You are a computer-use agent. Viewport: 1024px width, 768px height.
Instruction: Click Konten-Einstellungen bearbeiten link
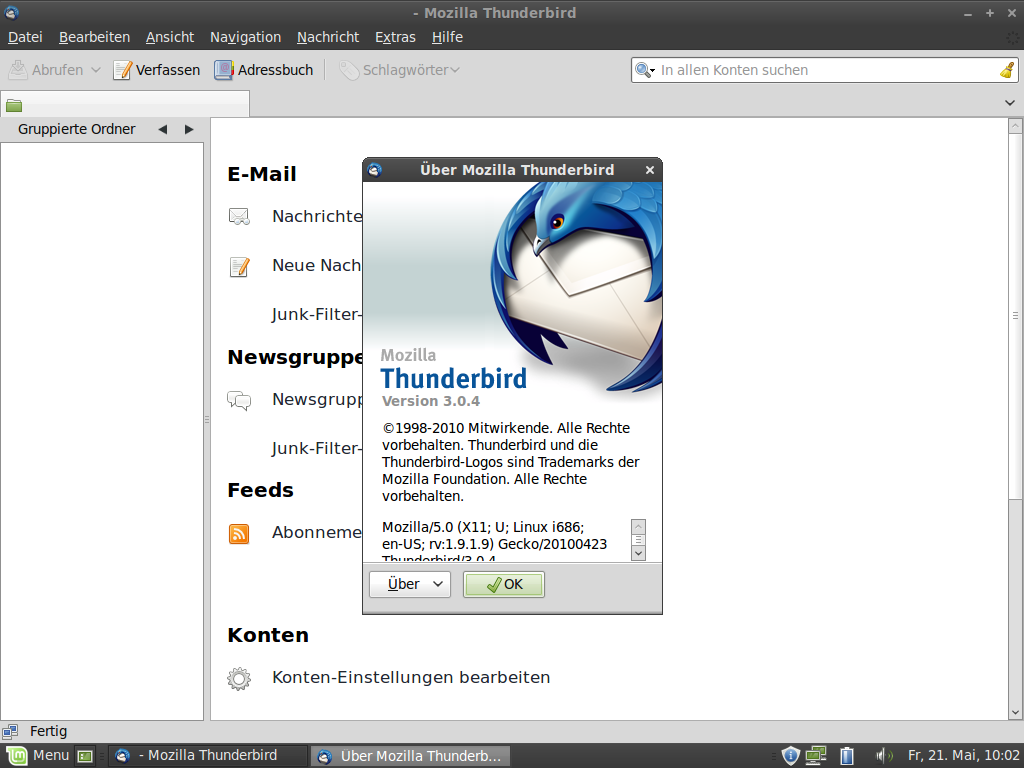click(411, 677)
